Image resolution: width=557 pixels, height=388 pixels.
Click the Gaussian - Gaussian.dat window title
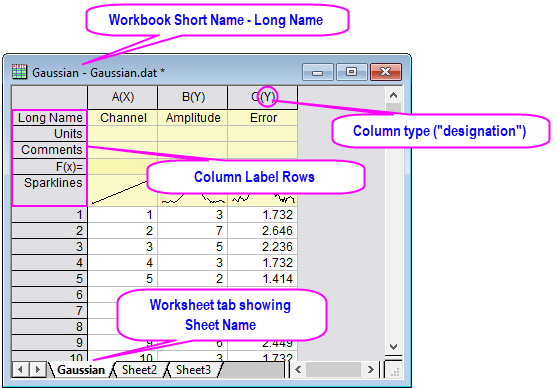tap(98, 72)
